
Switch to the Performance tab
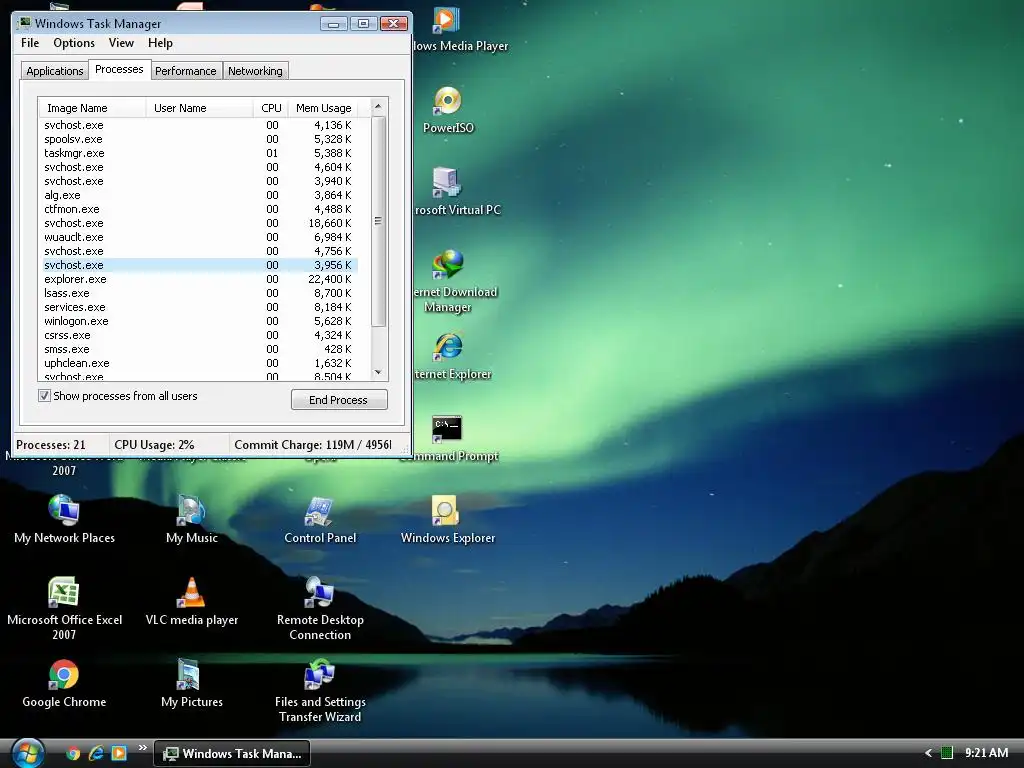point(185,71)
